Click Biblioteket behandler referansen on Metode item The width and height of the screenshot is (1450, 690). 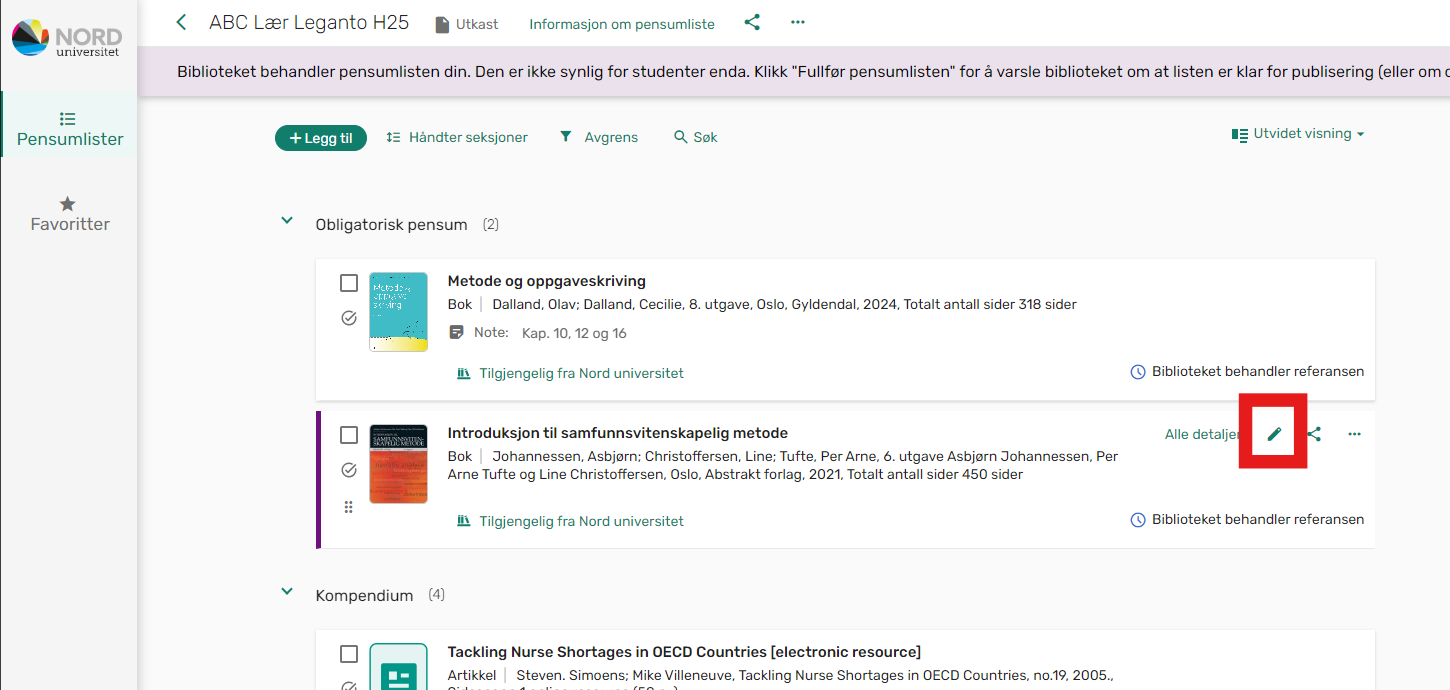(1258, 371)
